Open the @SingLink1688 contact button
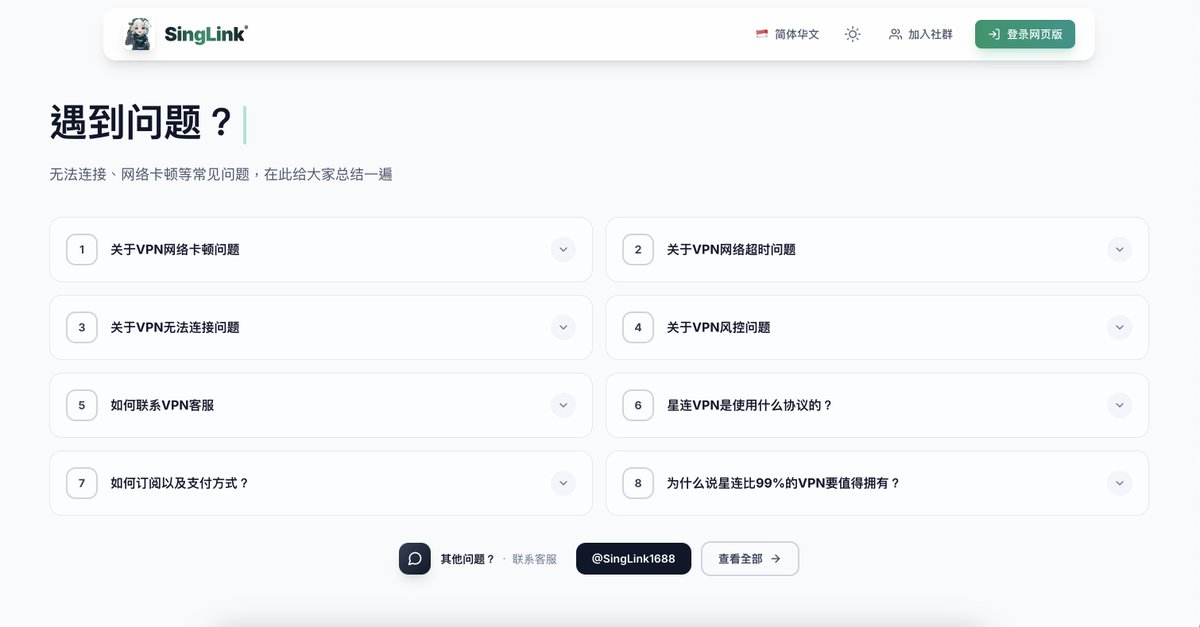1200x627 pixels. pyautogui.click(x=633, y=558)
